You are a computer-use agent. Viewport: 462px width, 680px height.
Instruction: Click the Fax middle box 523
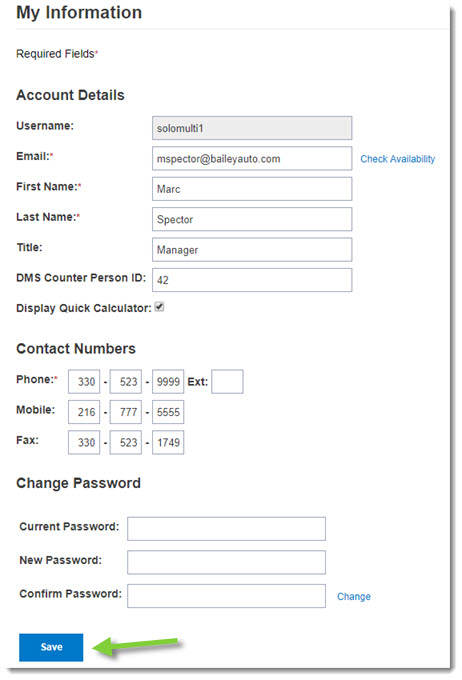click(x=126, y=442)
